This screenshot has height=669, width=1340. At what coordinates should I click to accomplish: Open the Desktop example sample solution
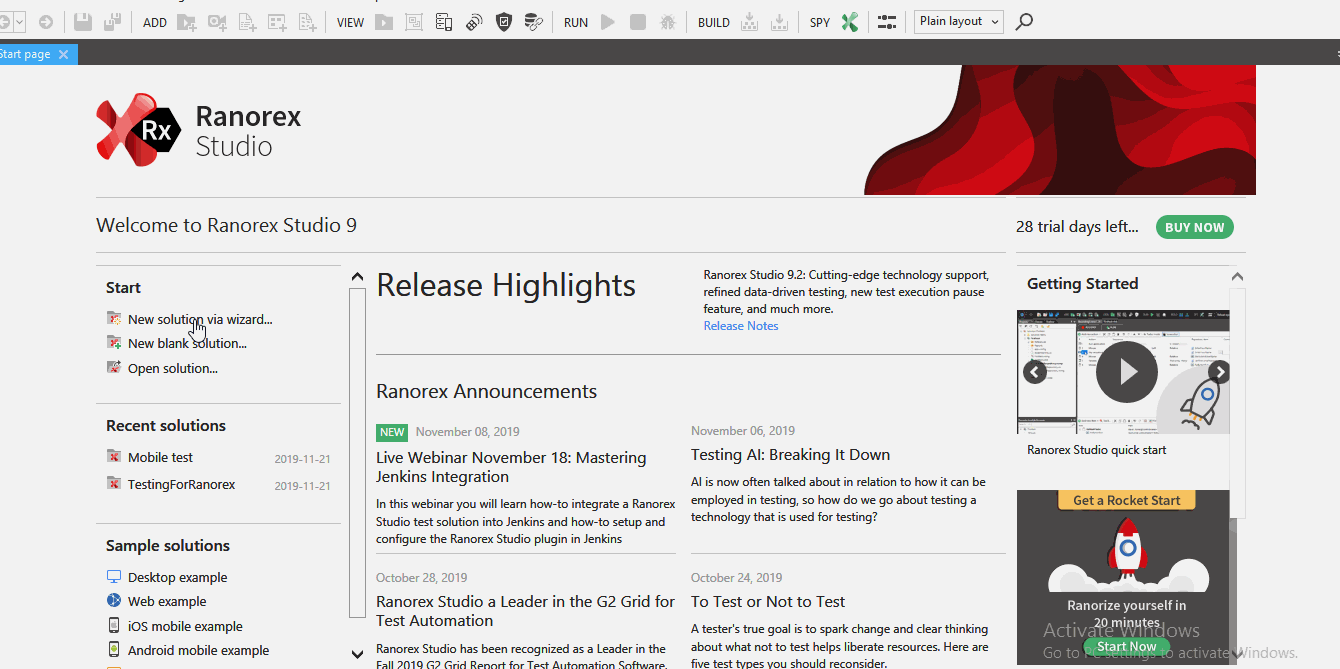[177, 578]
